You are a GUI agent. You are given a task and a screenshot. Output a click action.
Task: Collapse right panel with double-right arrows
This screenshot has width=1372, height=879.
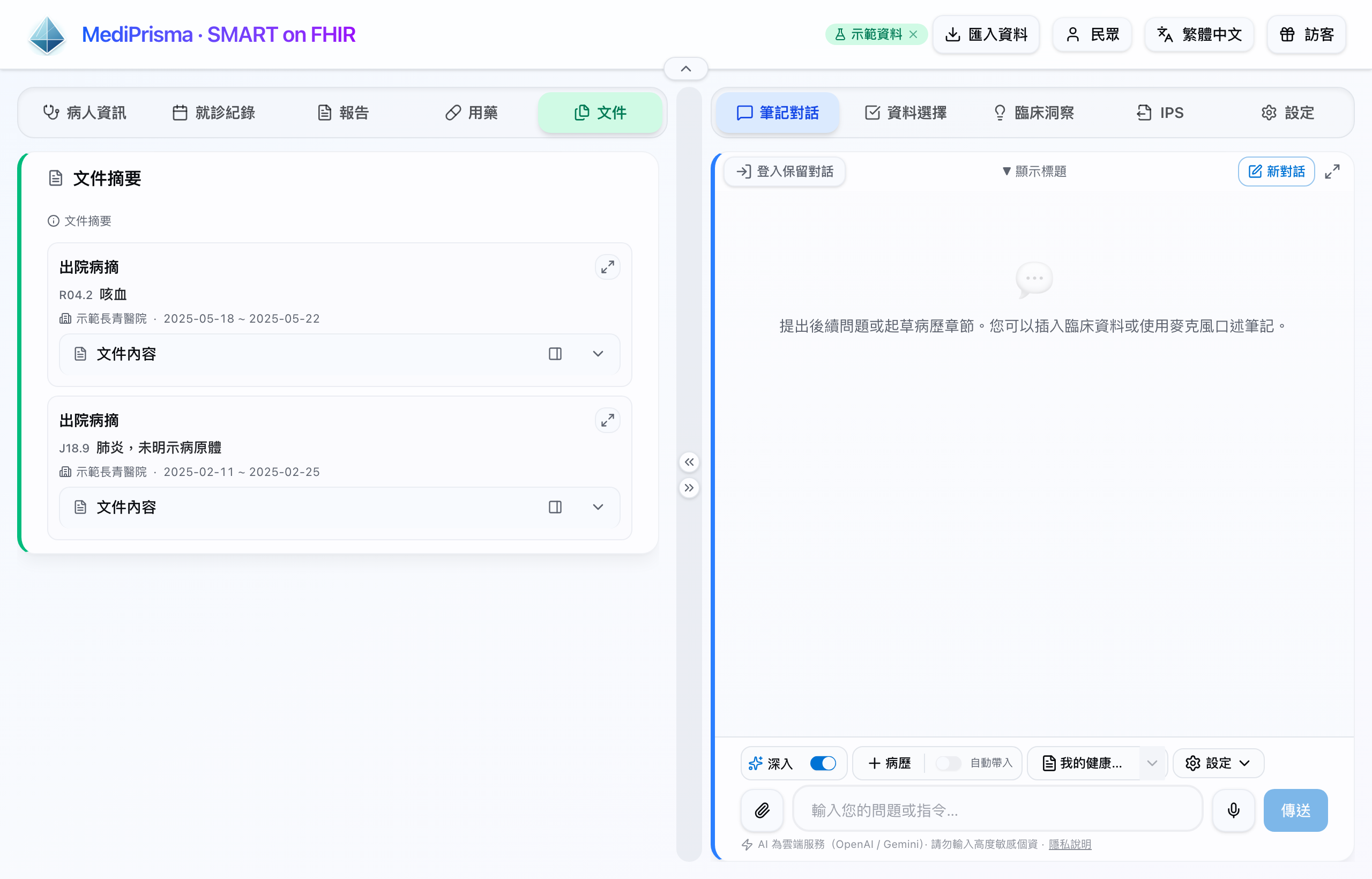pos(689,487)
